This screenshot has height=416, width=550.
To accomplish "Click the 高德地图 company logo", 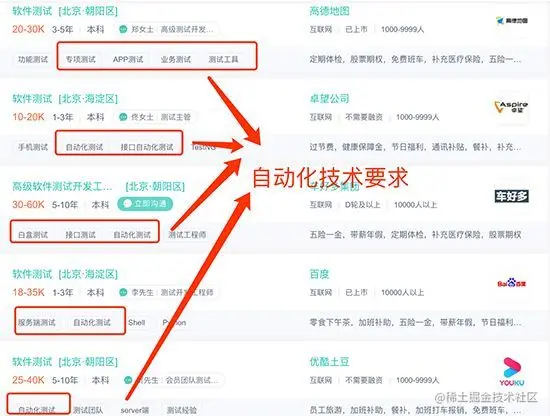I will 512,21.
